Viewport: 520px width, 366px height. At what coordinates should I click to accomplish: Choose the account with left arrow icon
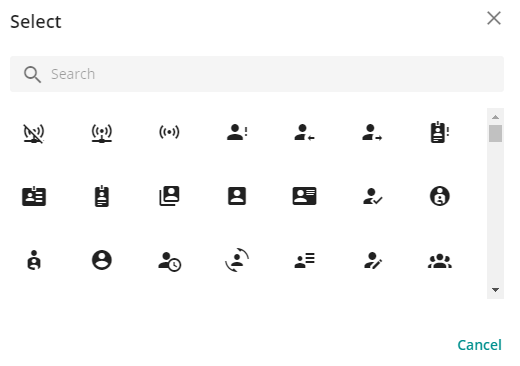tap(304, 132)
